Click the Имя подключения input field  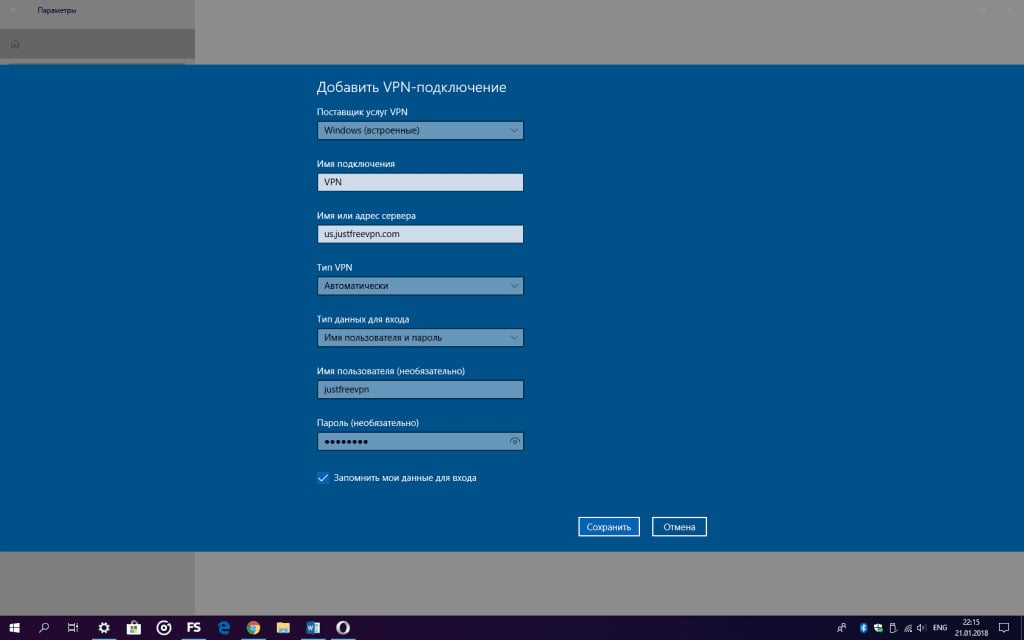pos(420,182)
